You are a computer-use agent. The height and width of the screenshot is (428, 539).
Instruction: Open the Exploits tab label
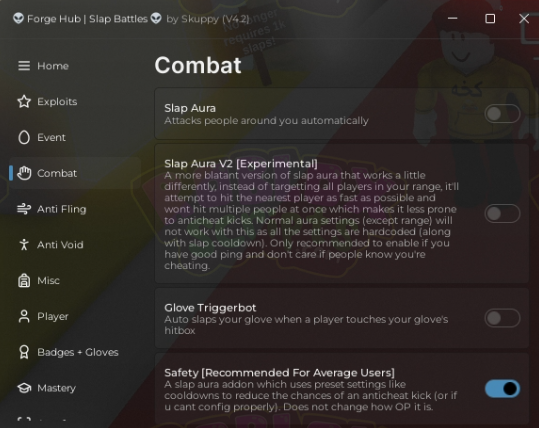pos(57,102)
